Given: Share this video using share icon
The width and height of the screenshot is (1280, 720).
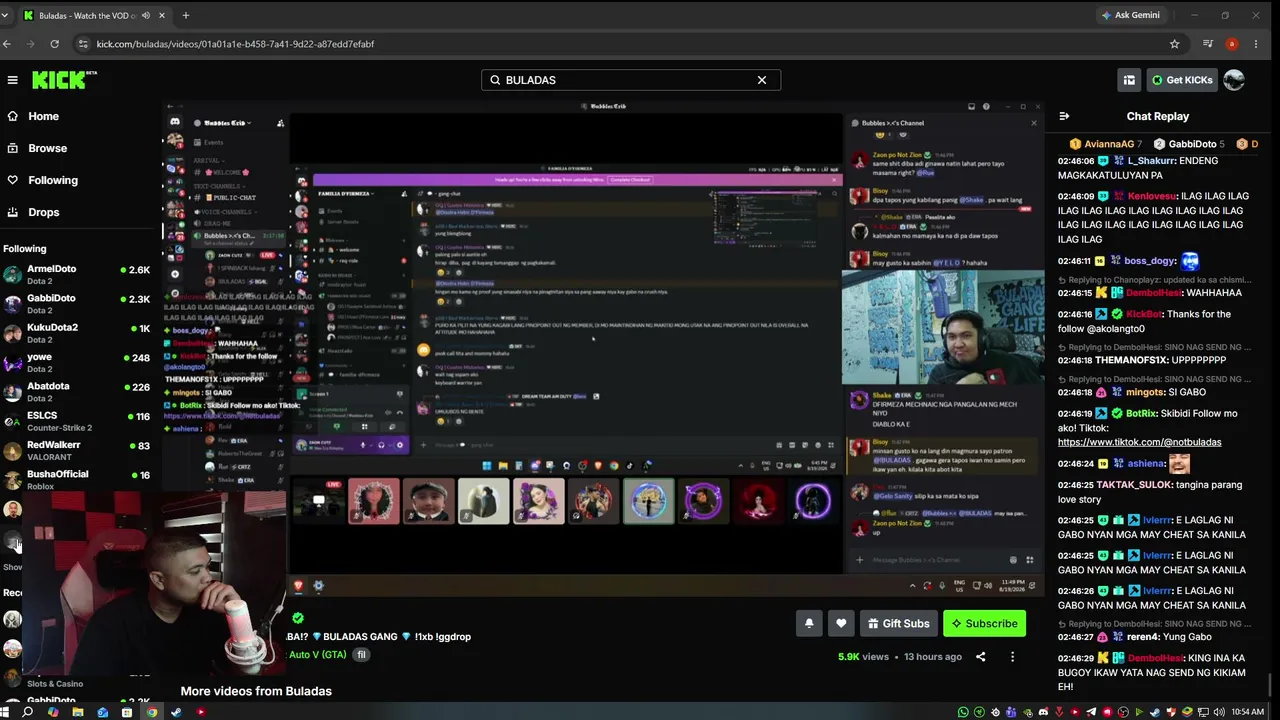Looking at the screenshot, I should (x=980, y=657).
